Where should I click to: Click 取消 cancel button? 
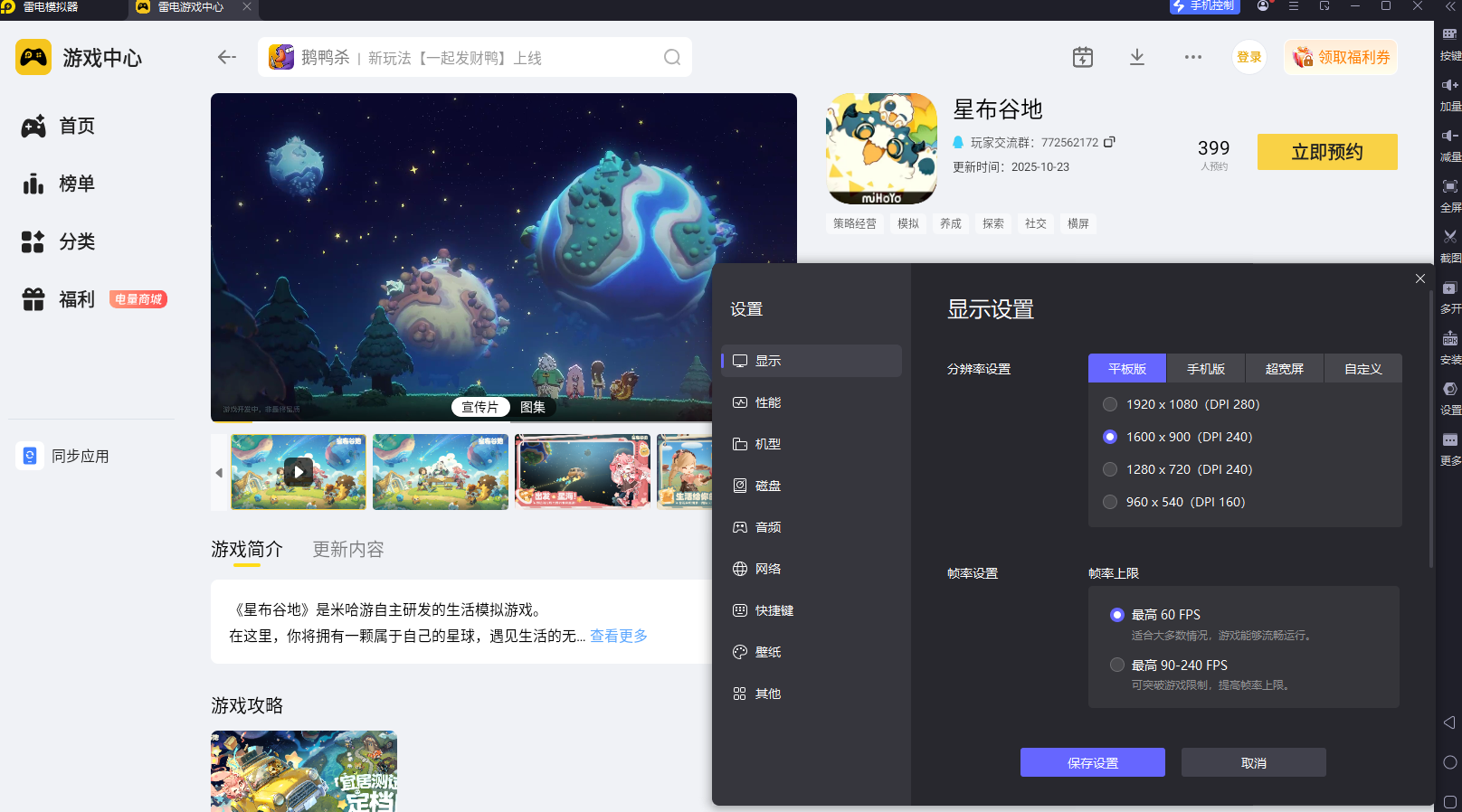click(1254, 762)
